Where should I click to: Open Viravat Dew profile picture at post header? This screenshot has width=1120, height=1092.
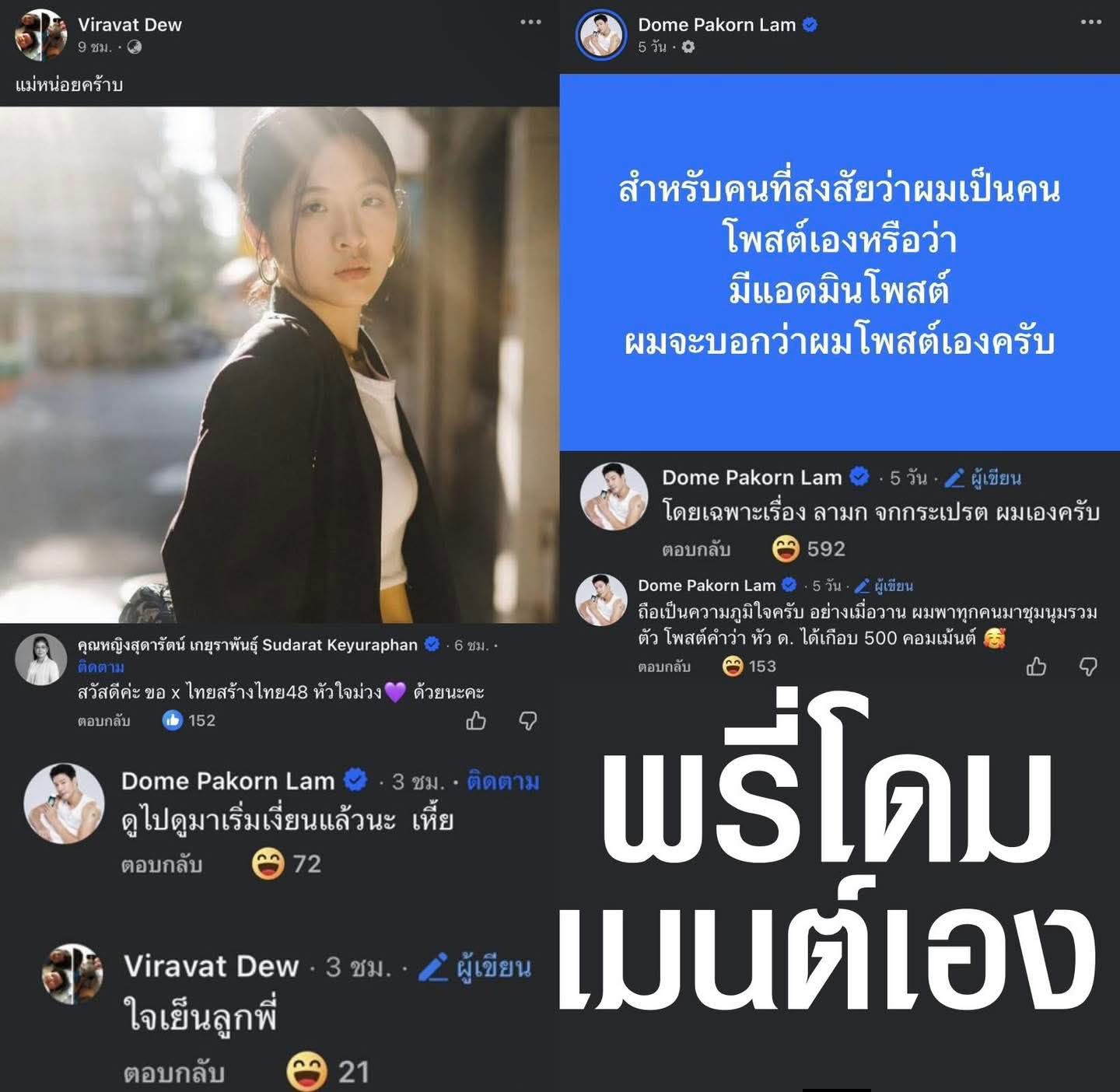(x=41, y=35)
